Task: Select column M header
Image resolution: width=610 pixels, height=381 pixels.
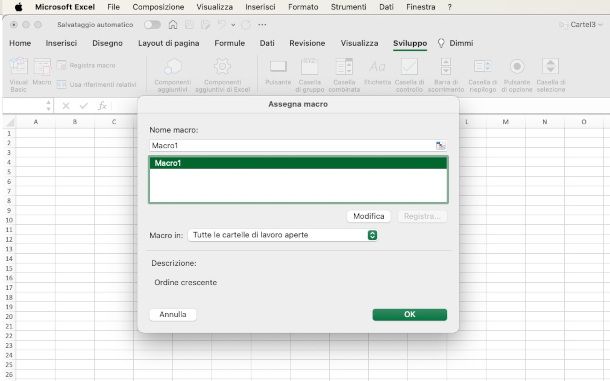Action: (x=506, y=122)
